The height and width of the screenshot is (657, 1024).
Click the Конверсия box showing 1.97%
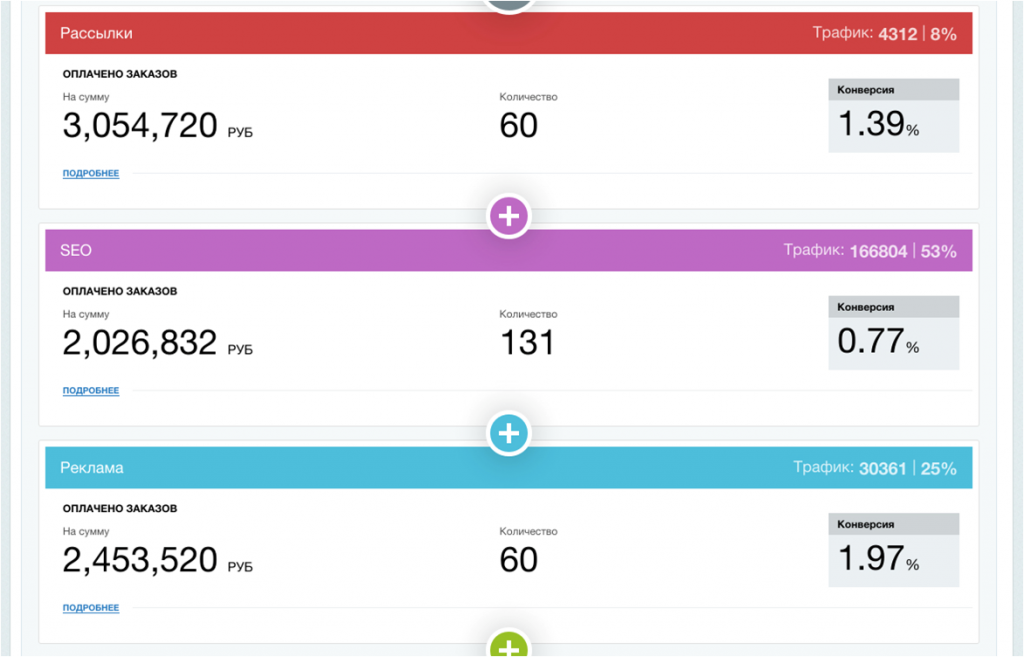tap(893, 550)
